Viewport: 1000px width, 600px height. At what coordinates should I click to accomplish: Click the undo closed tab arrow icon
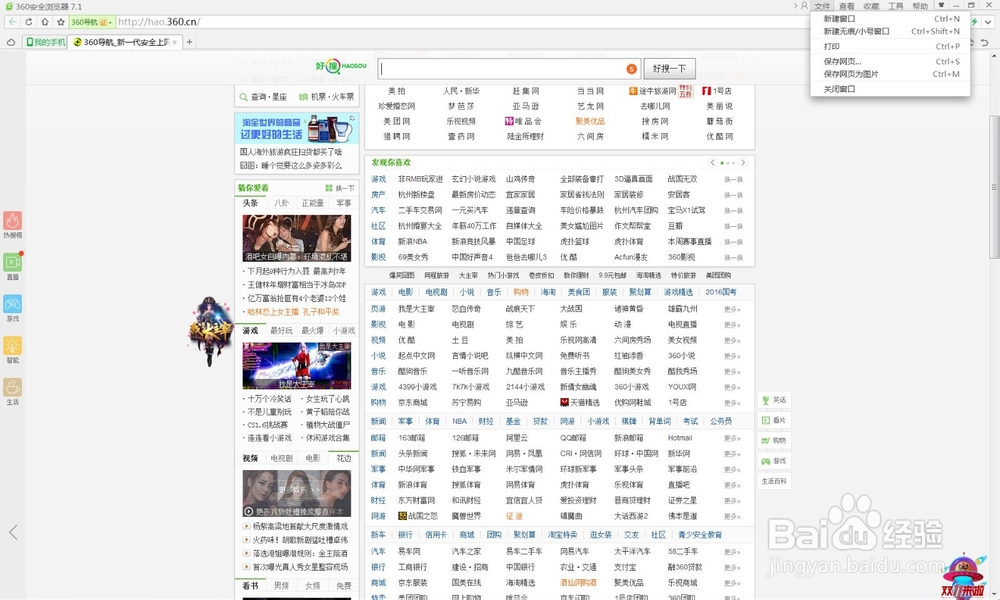click(985, 42)
